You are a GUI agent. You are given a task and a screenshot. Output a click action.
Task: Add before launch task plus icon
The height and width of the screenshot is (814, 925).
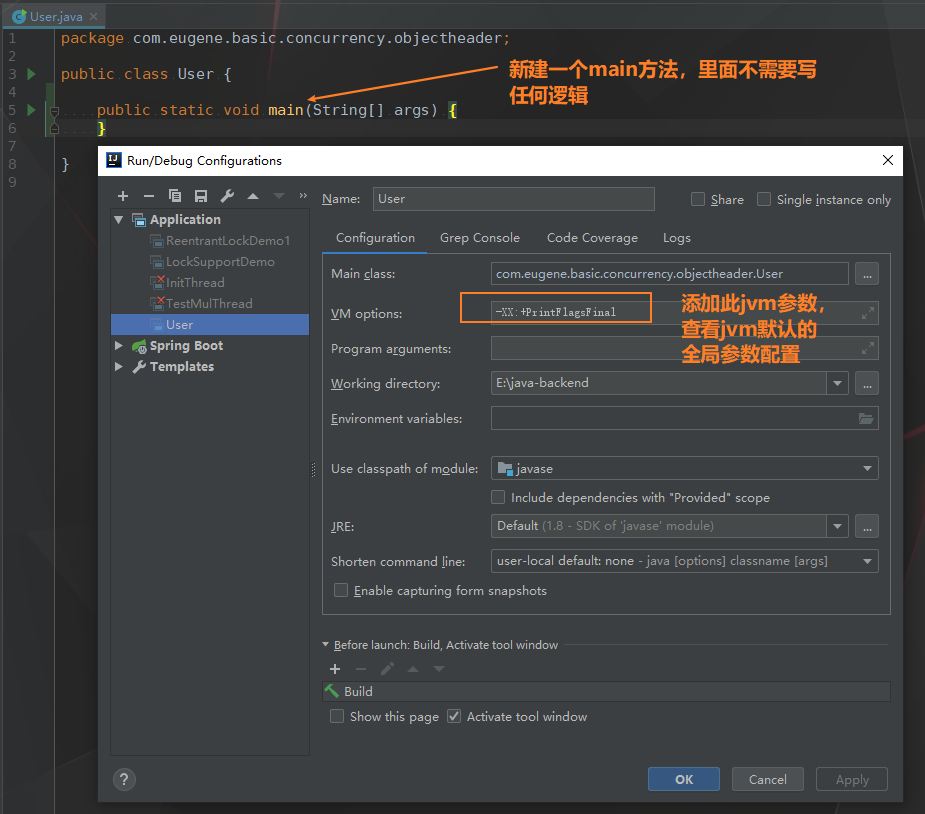click(x=335, y=669)
